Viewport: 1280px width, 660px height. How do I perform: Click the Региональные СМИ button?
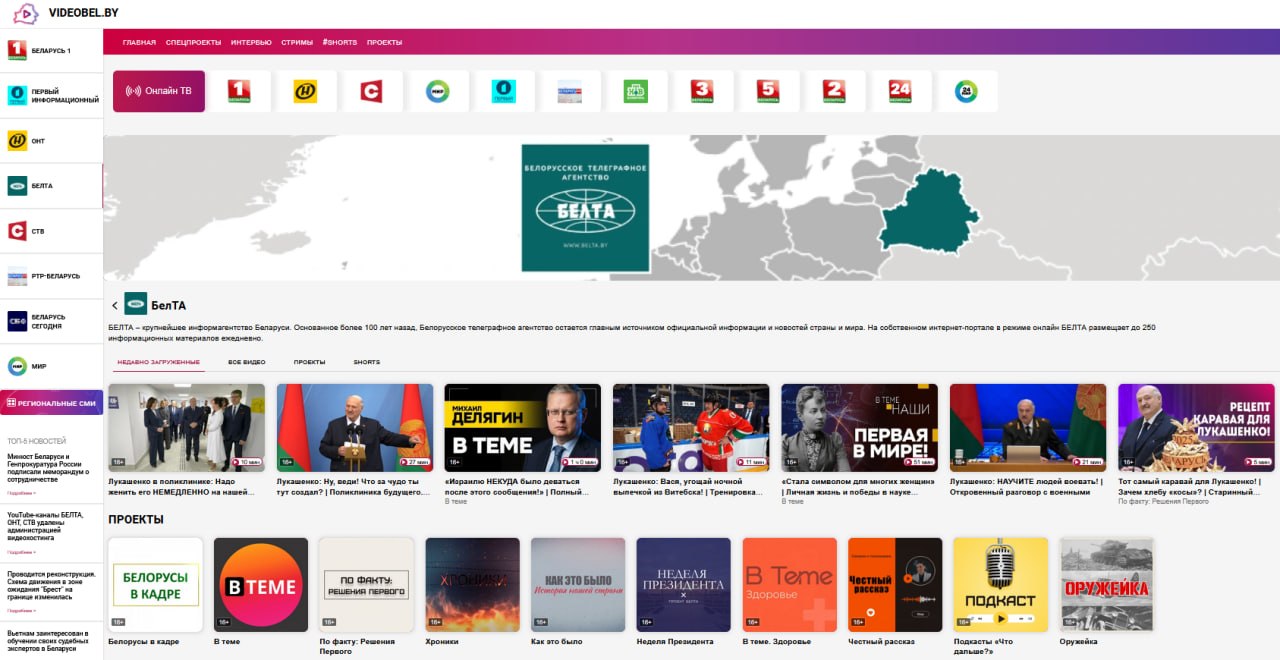point(51,402)
